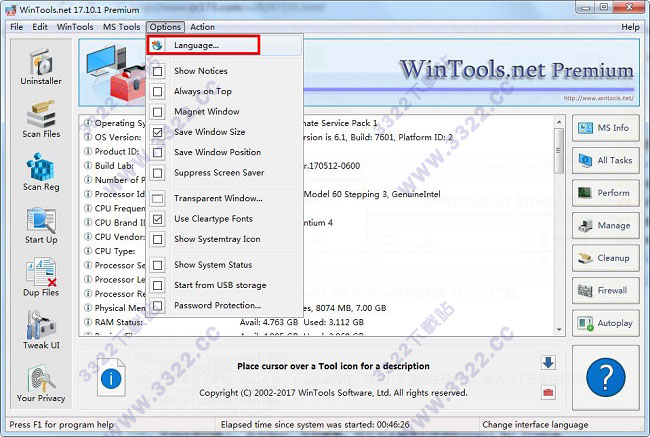Click the info icon beside CPU Type

(88, 250)
